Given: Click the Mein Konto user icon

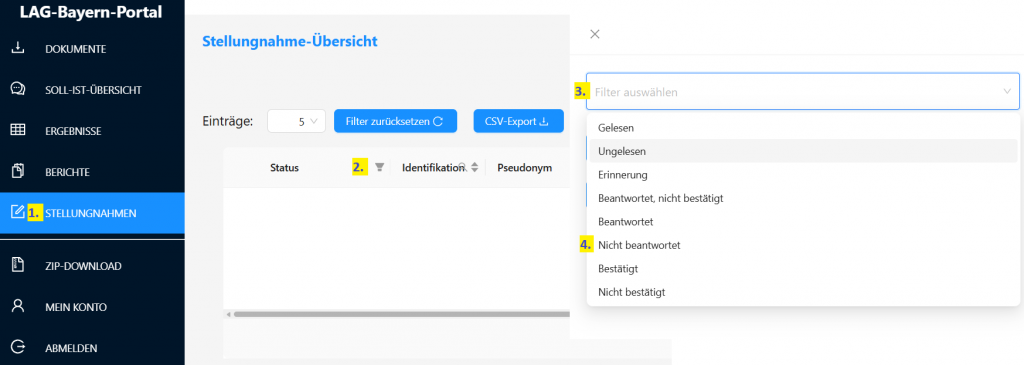Looking at the screenshot, I should point(18,306).
